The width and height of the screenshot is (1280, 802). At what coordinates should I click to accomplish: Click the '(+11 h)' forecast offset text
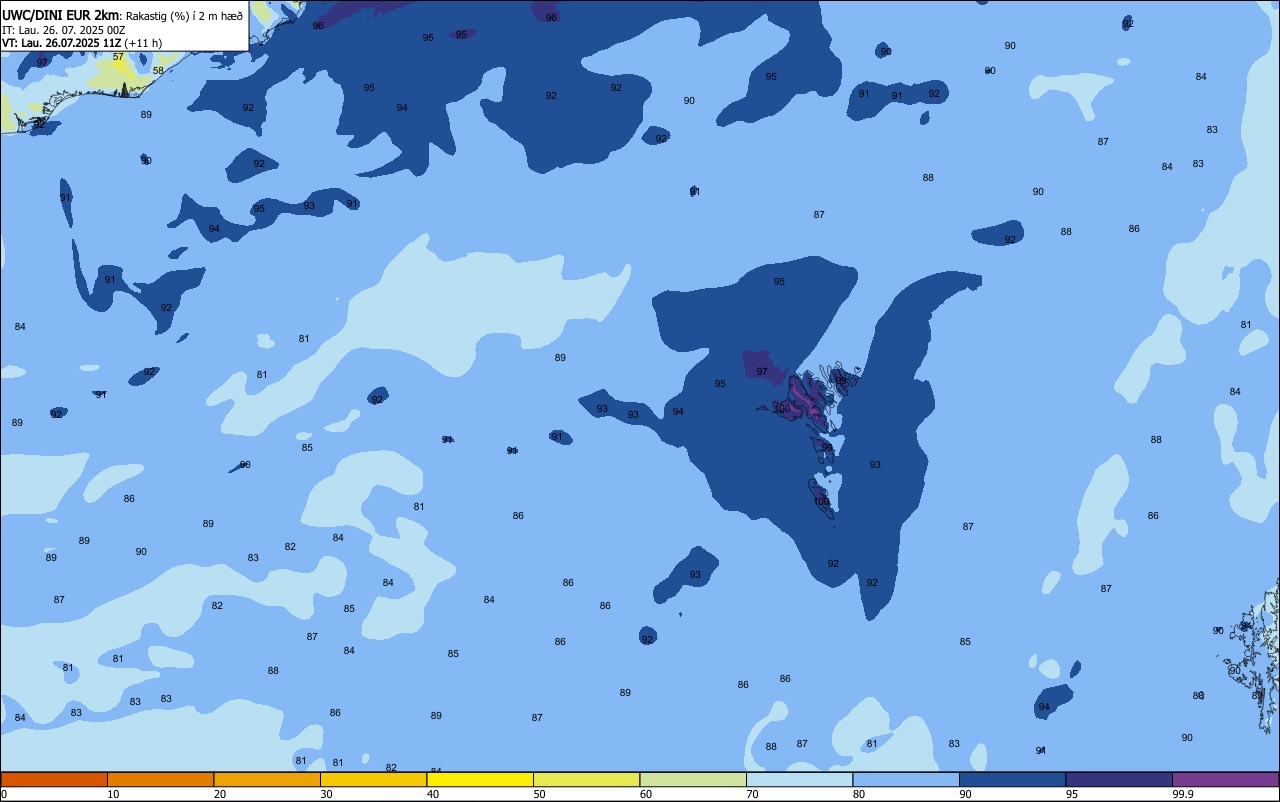[x=143, y=43]
